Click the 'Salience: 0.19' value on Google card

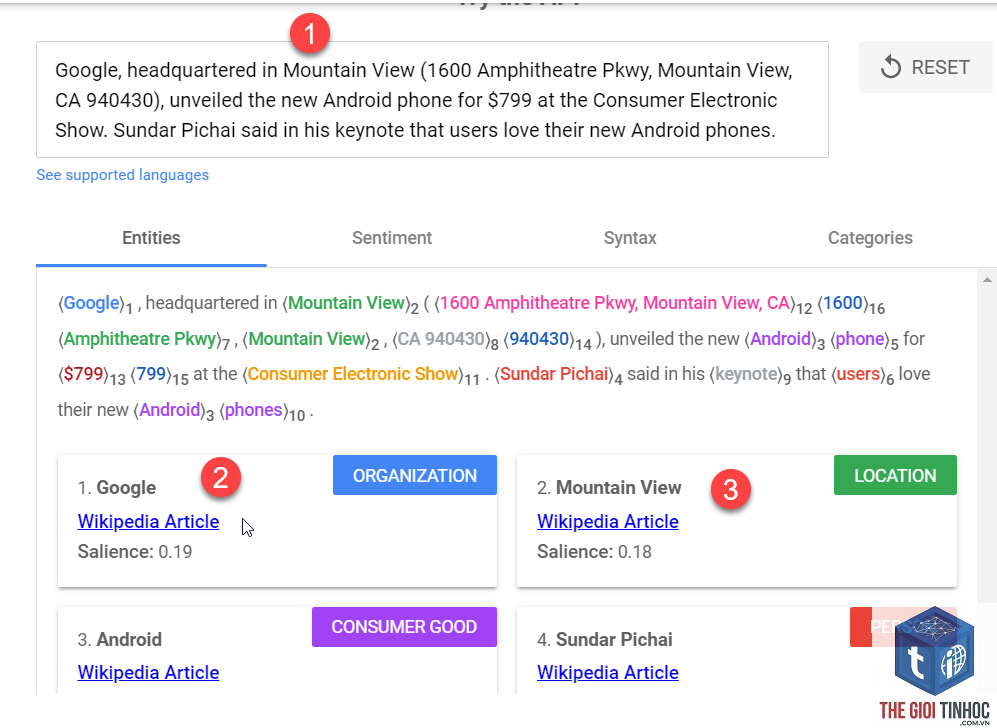point(135,552)
